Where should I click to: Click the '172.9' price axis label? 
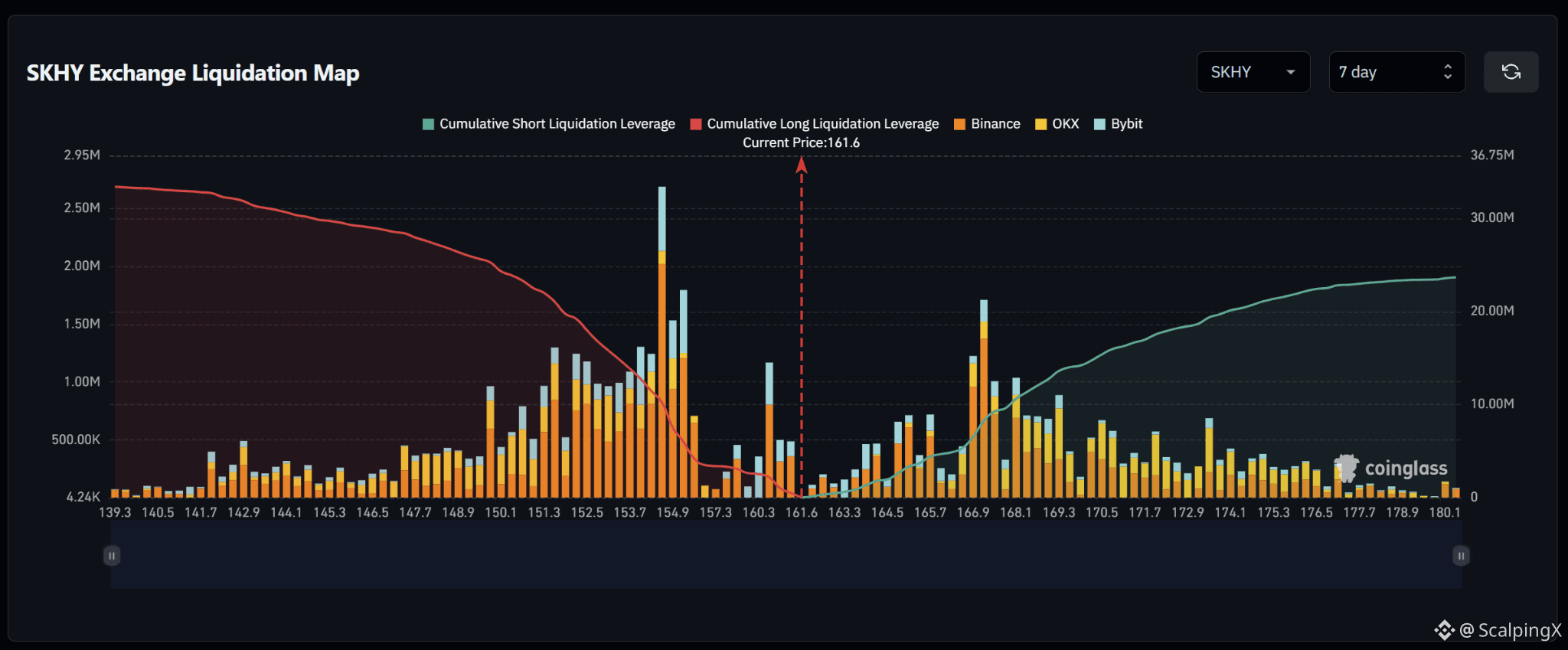[1187, 513]
